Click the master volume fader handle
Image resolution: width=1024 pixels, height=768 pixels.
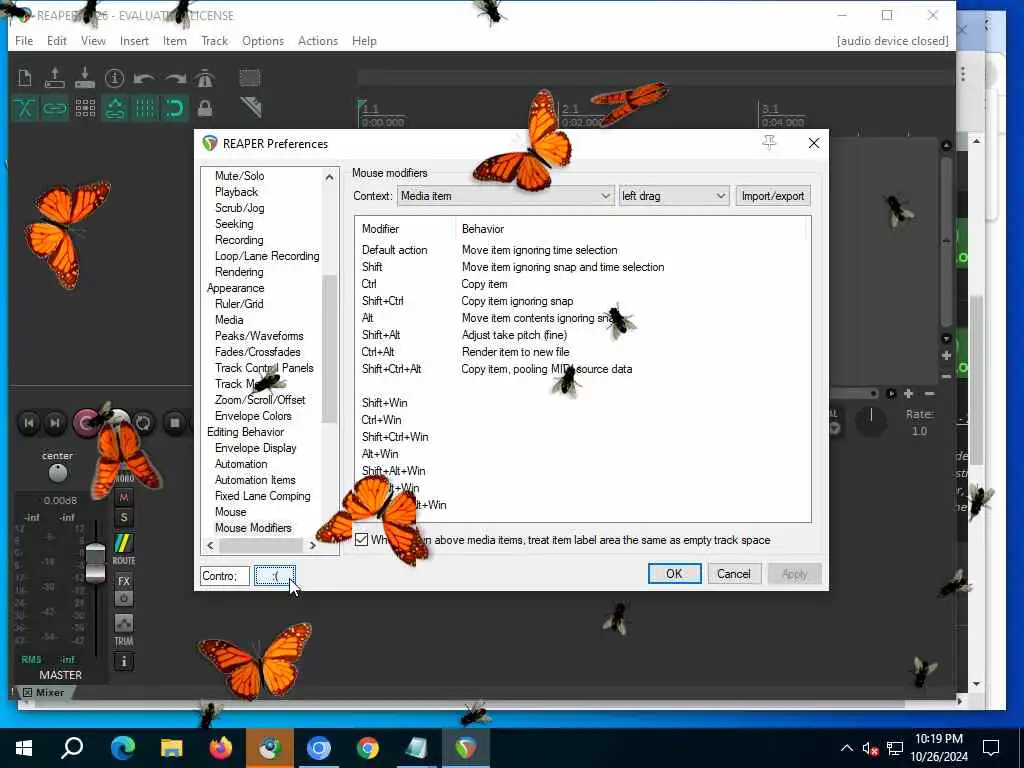pos(95,562)
